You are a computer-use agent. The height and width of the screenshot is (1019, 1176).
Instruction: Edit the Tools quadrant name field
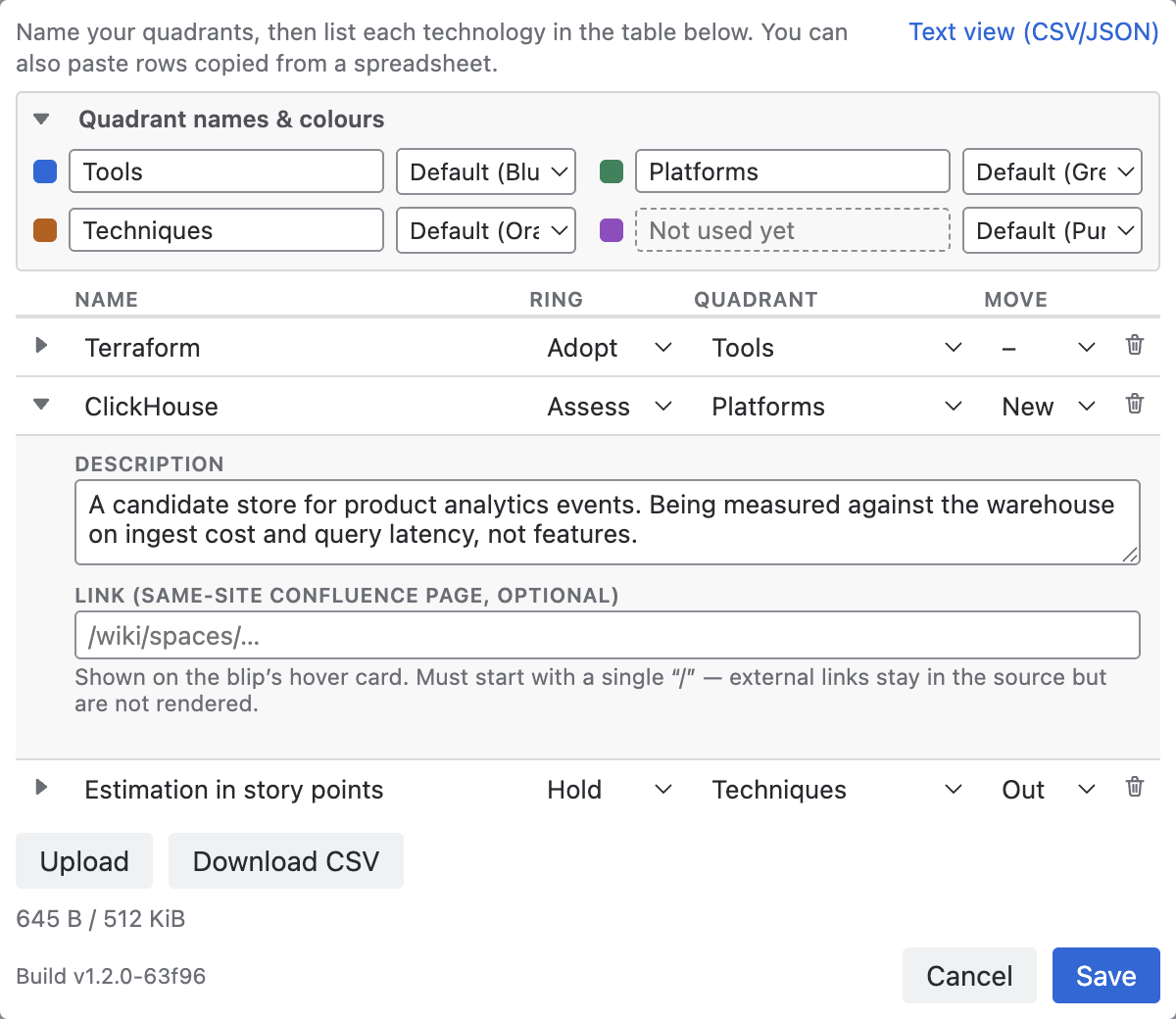click(226, 171)
